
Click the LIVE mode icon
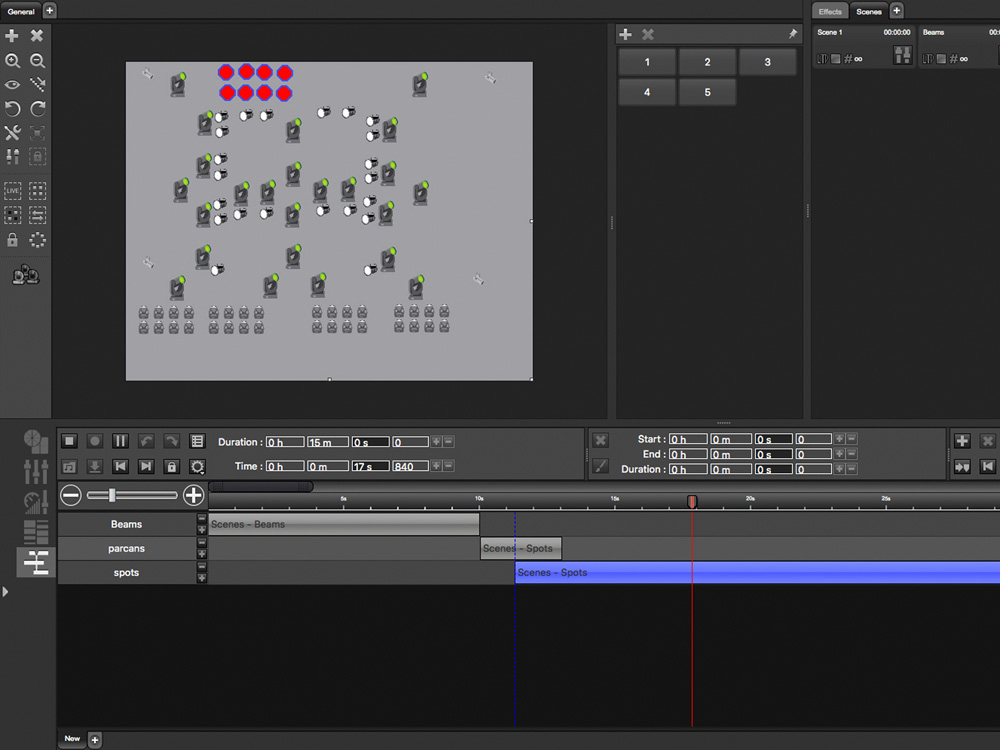click(12, 190)
